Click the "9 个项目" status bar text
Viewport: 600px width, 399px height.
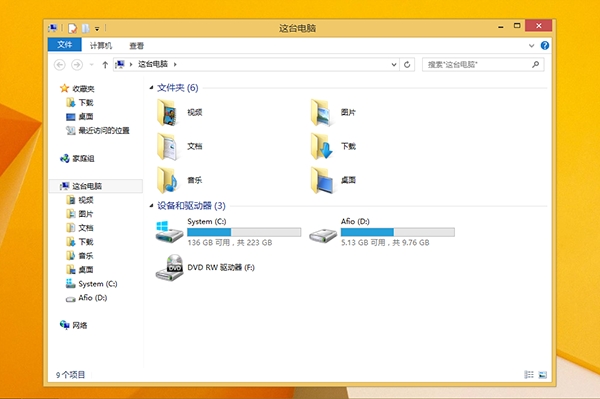point(70,375)
